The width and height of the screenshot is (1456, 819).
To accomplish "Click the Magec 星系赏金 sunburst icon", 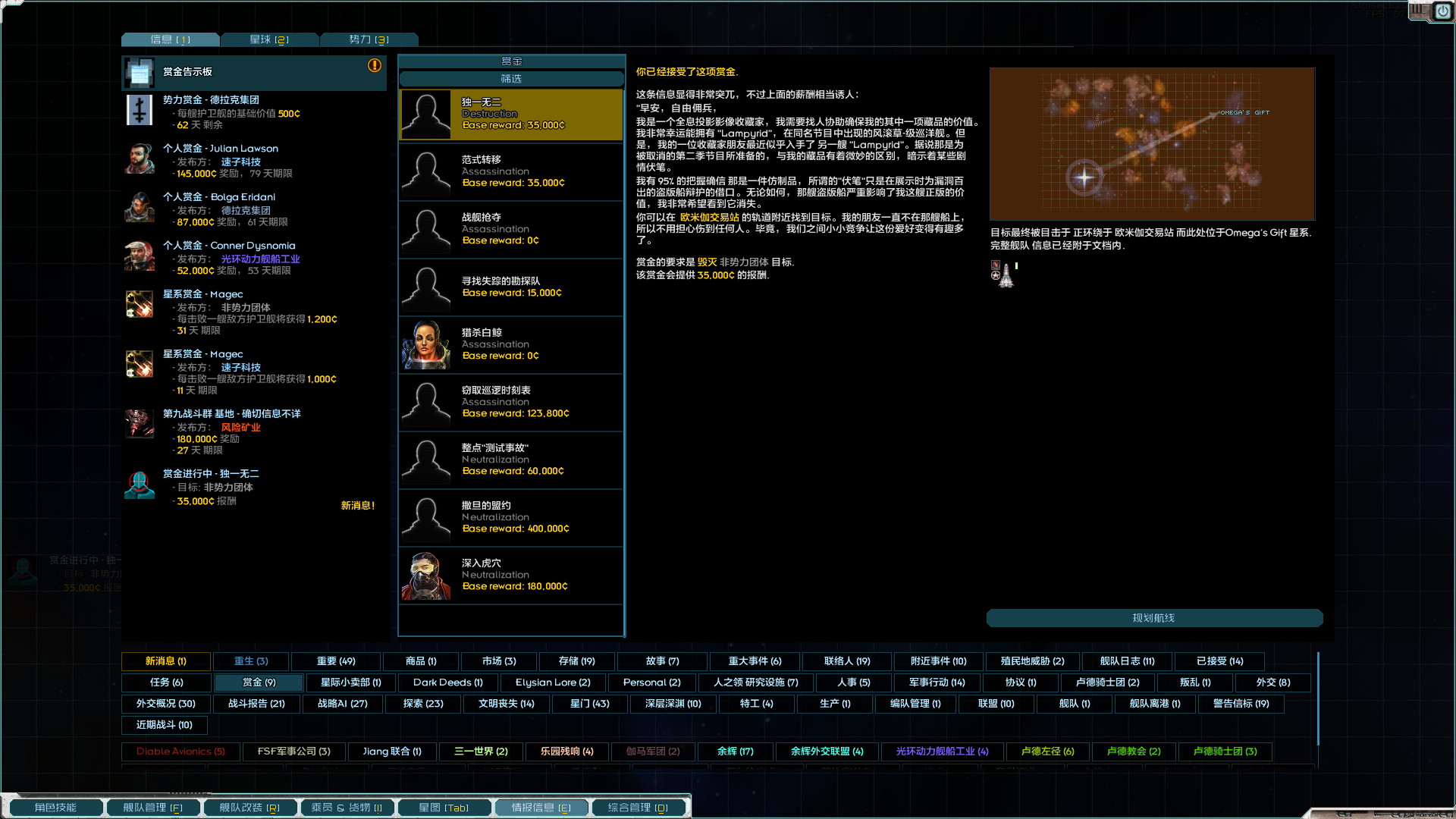I will click(140, 304).
